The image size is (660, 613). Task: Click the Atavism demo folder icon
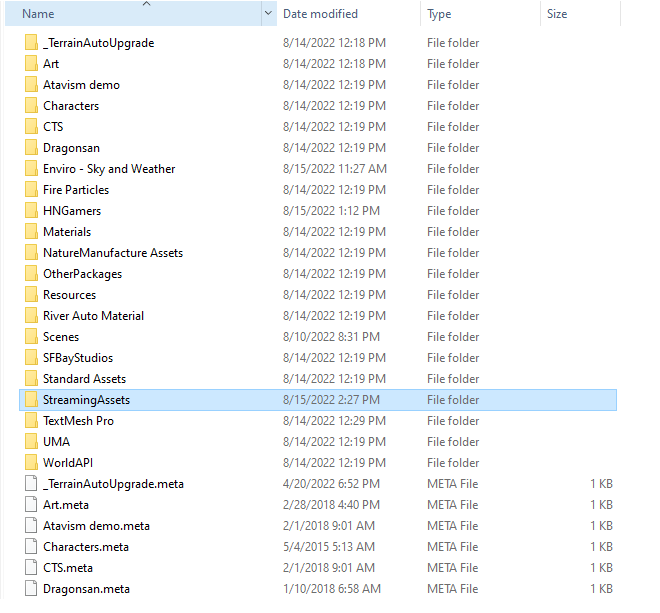point(31,85)
